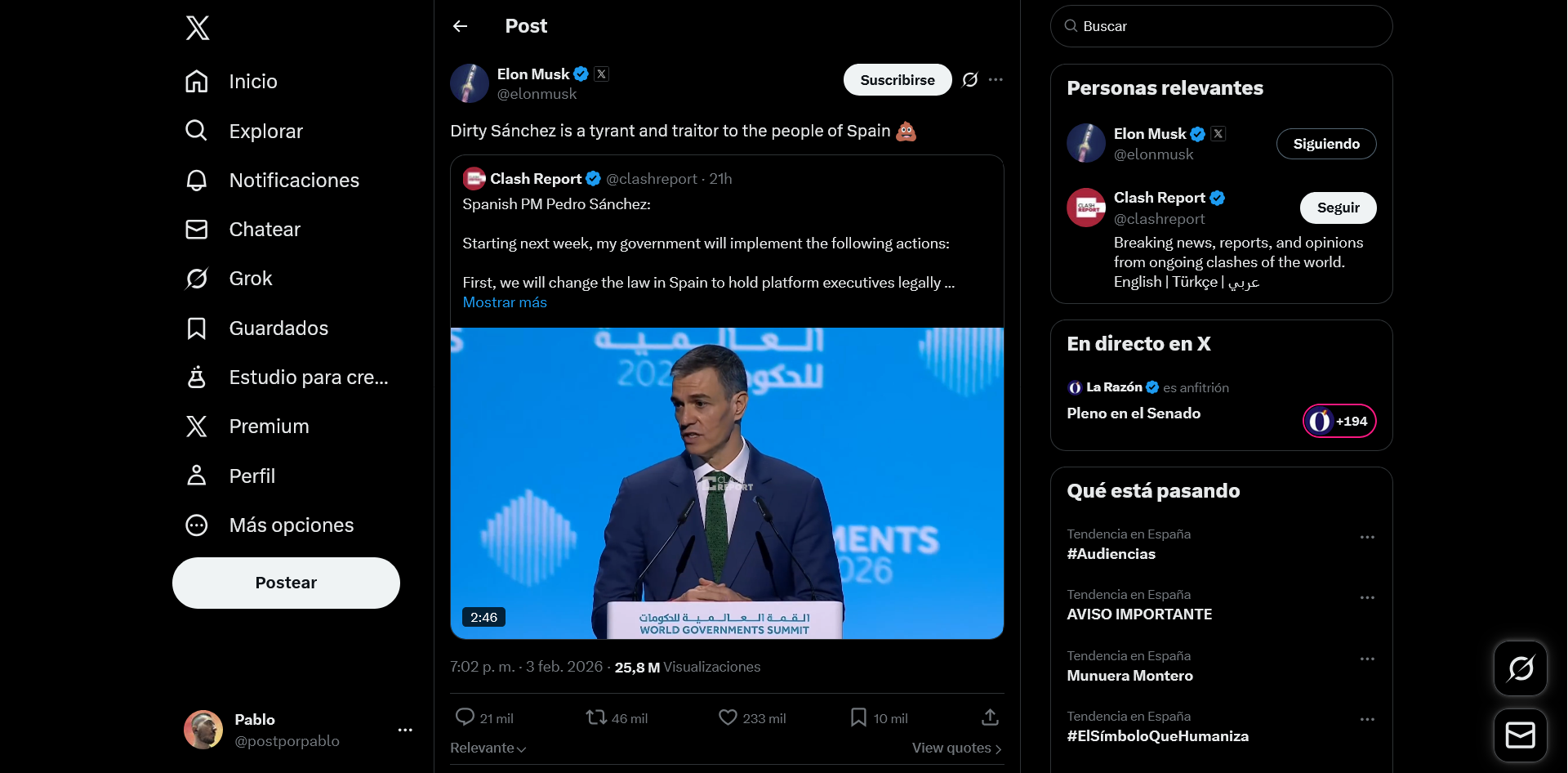Click the Buscar search field
The width and height of the screenshot is (1568, 773).
coord(1220,25)
